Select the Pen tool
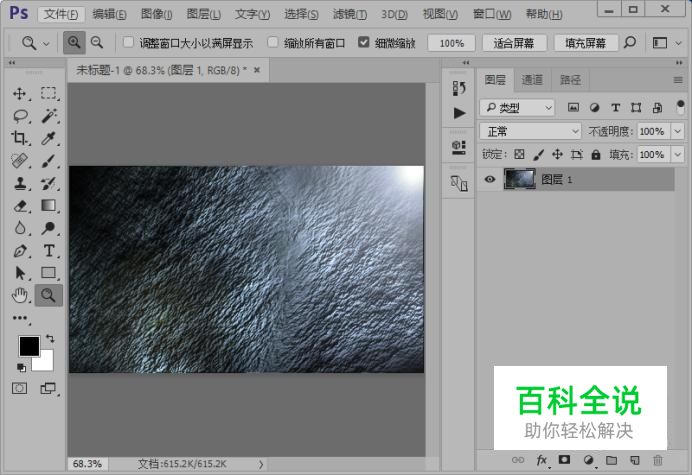This screenshot has width=692, height=475. pyautogui.click(x=19, y=251)
